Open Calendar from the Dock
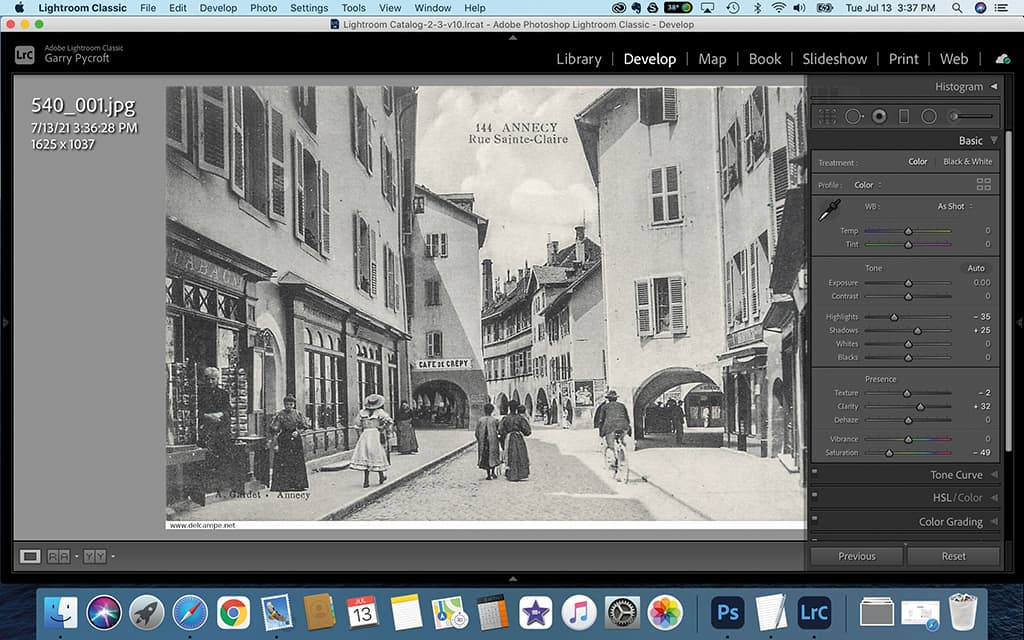The width and height of the screenshot is (1024, 640). 362,613
